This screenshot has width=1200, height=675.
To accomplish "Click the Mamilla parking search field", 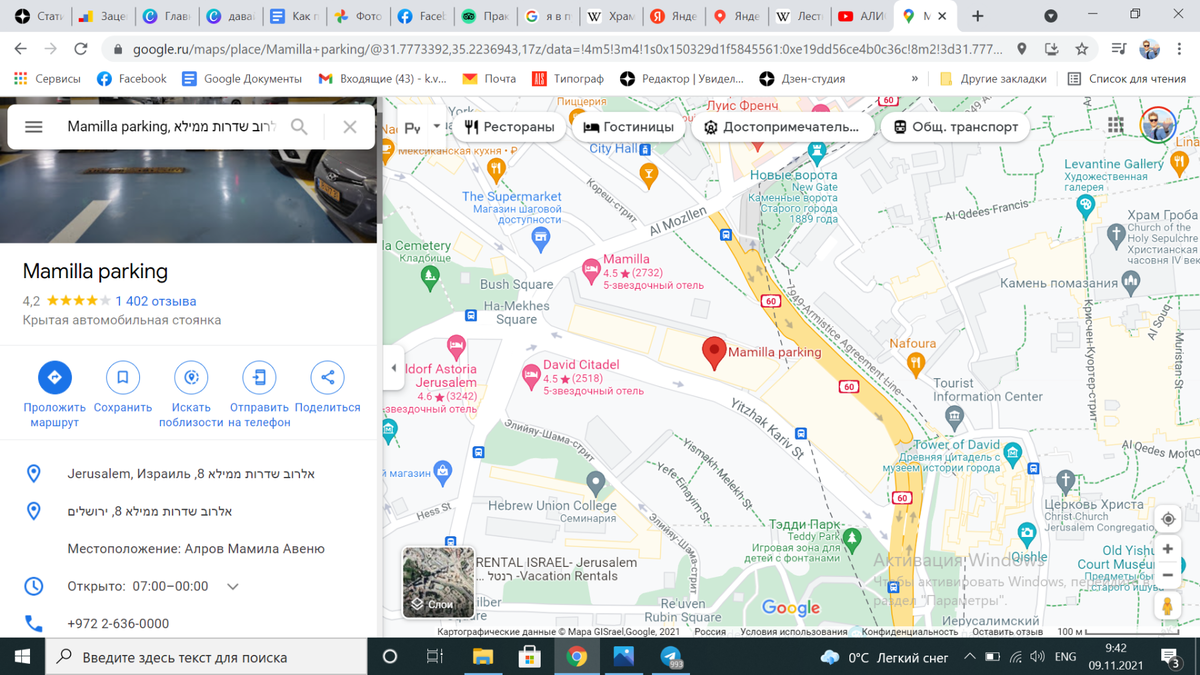I will tap(170, 127).
